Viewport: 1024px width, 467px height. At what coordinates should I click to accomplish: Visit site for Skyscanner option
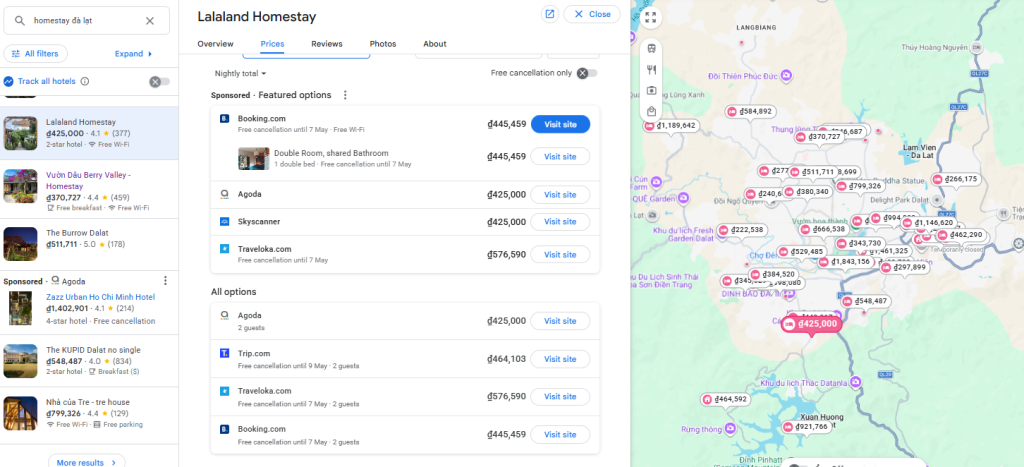tap(560, 222)
